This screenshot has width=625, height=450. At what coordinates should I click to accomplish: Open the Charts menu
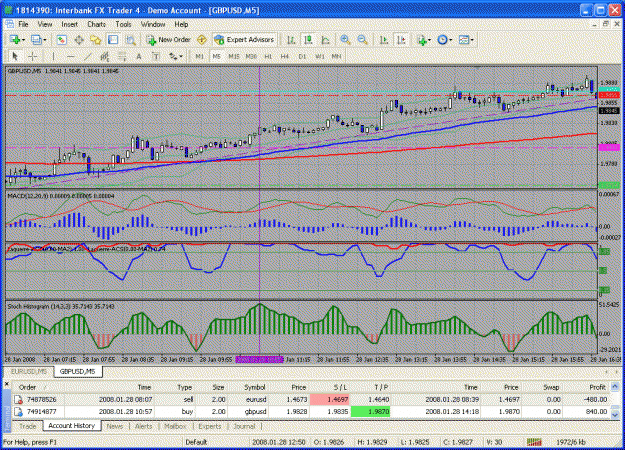click(96, 24)
